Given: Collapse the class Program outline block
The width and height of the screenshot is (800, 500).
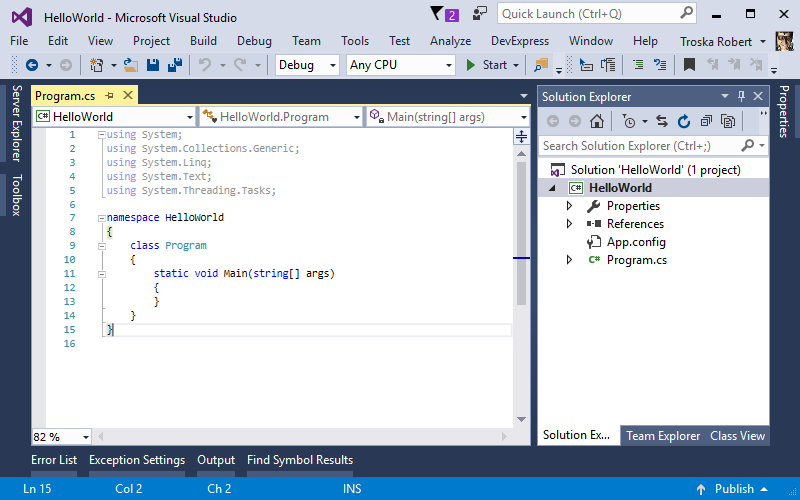Looking at the screenshot, I should tap(102, 246).
